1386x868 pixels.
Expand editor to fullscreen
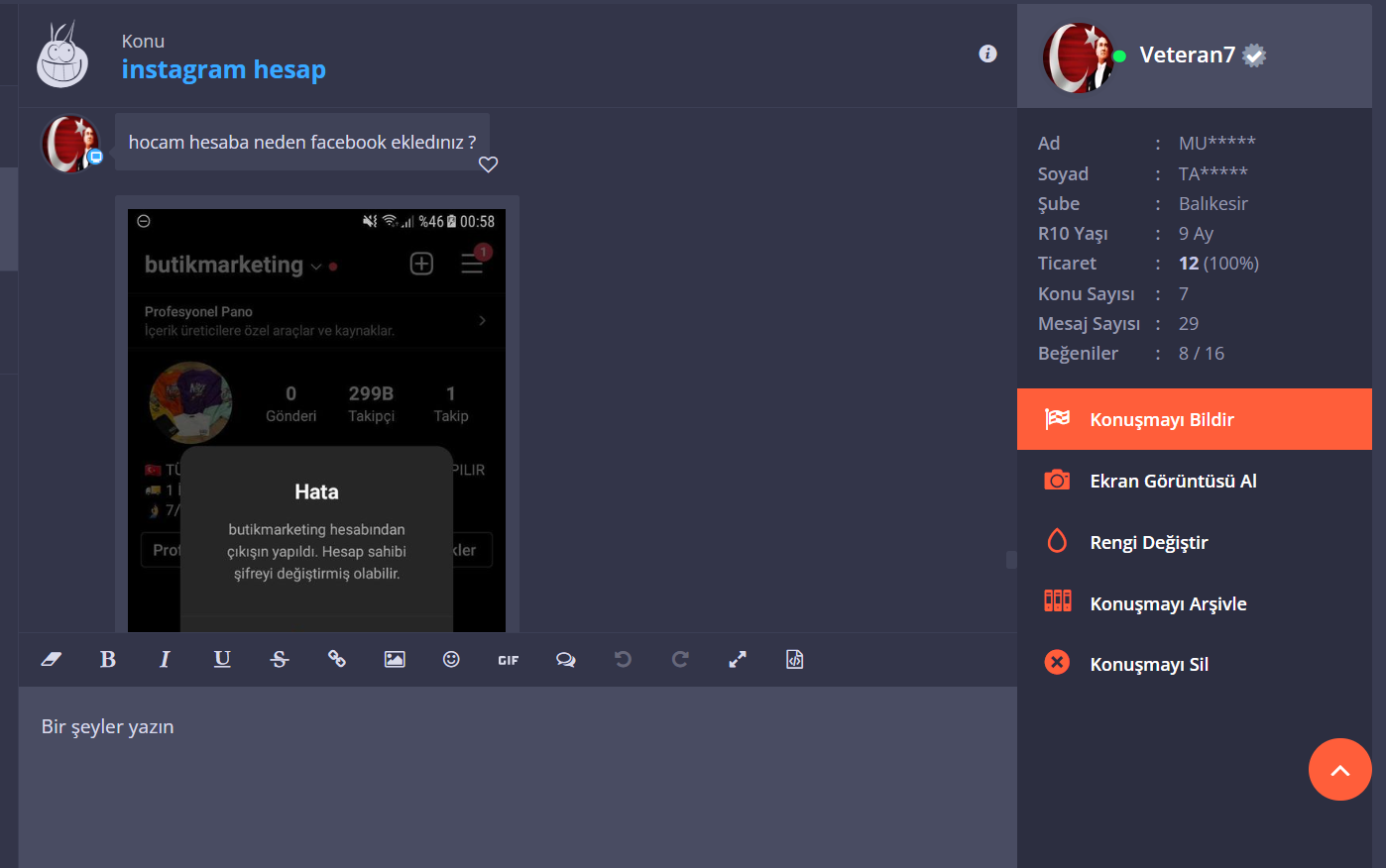pos(738,660)
